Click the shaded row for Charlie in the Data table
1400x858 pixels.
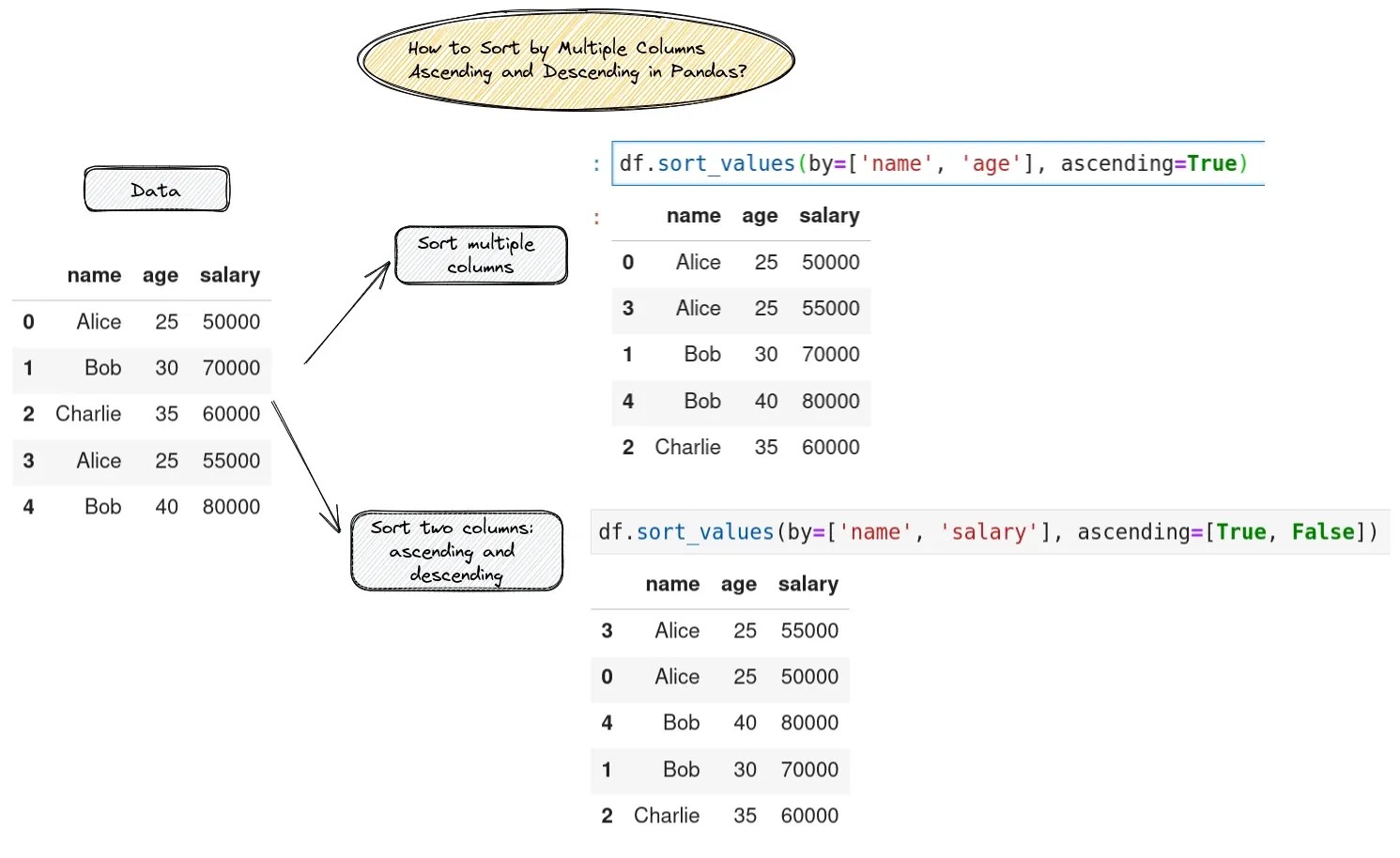click(141, 414)
